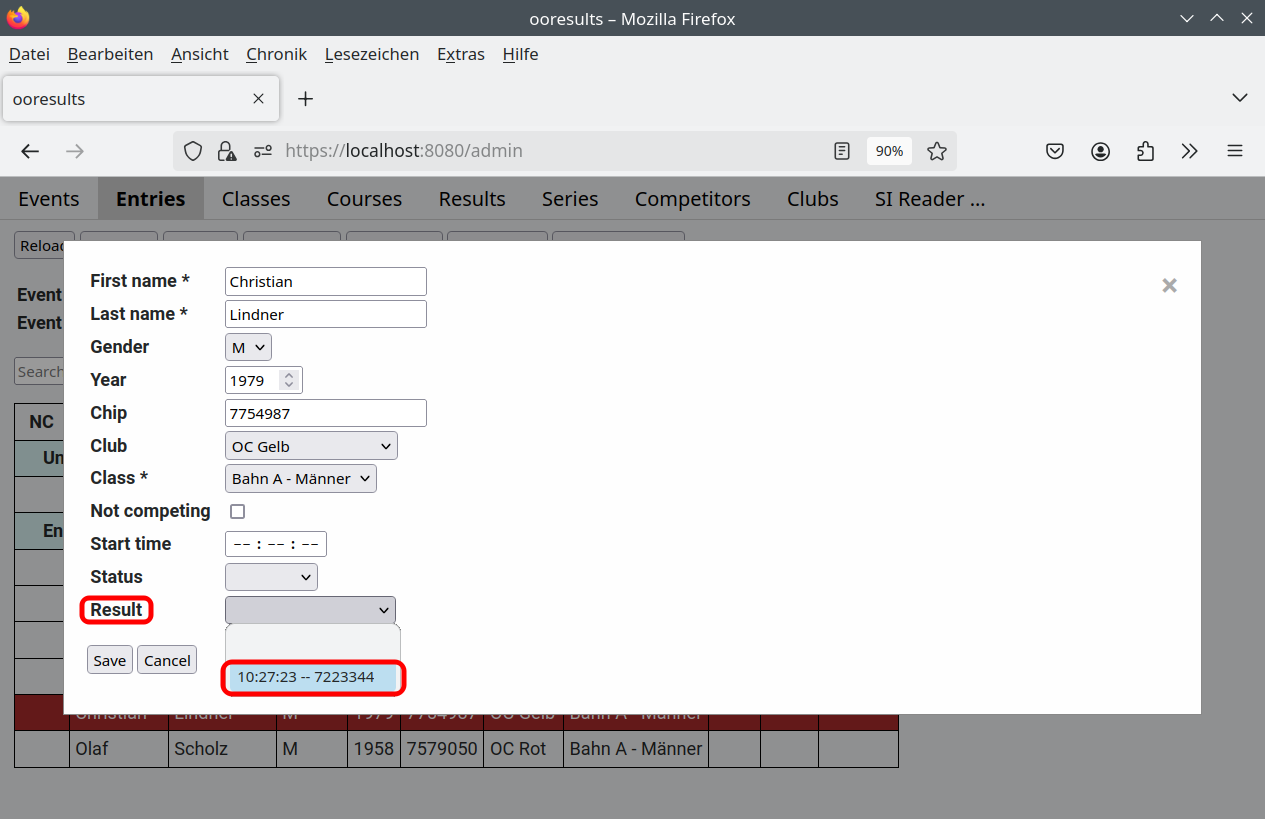Close the ooresults browser tab
This screenshot has height=819, width=1265.
(x=258, y=99)
